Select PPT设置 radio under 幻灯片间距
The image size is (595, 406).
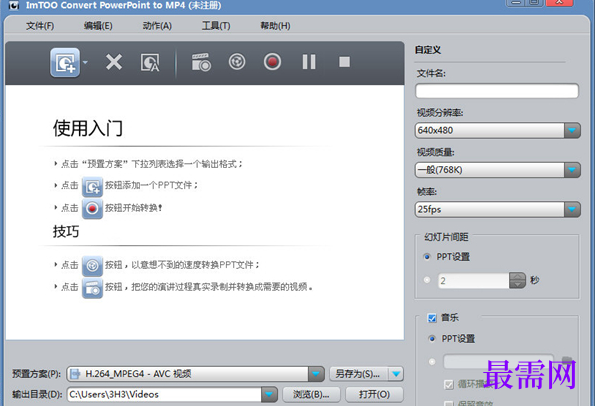pos(427,257)
